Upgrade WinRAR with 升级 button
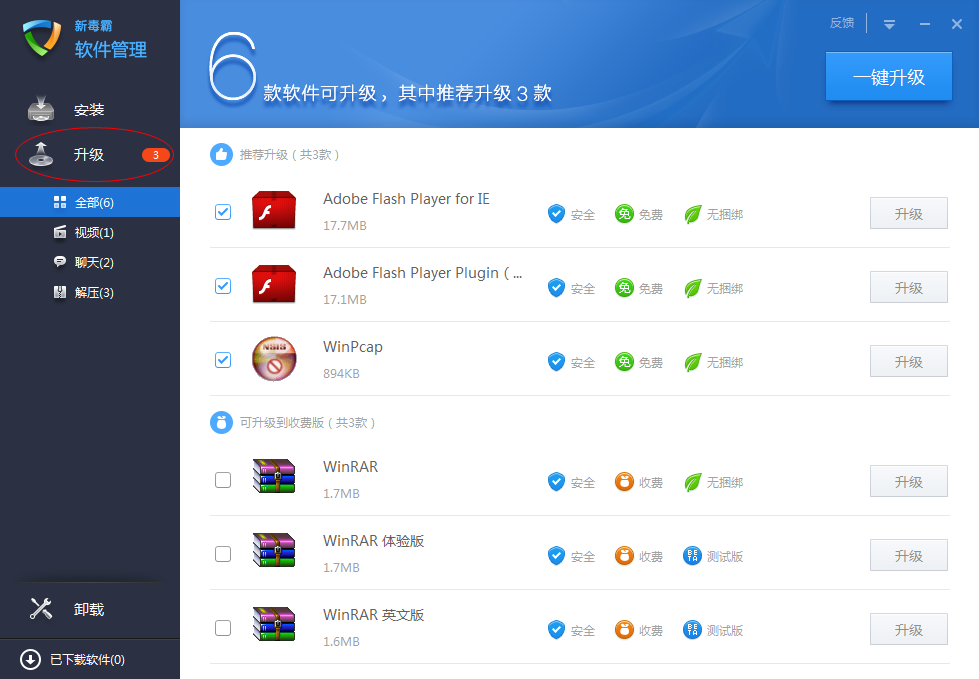979x679 pixels. (908, 481)
